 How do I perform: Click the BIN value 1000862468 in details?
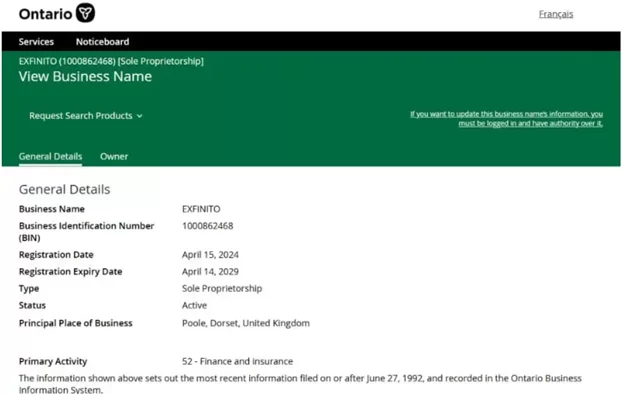coord(207,226)
